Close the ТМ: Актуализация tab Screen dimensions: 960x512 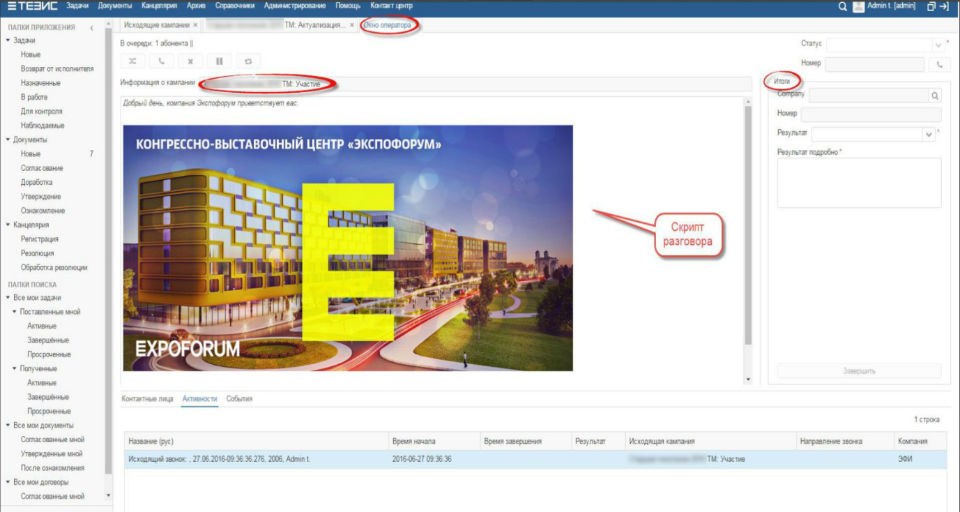[x=352, y=25]
